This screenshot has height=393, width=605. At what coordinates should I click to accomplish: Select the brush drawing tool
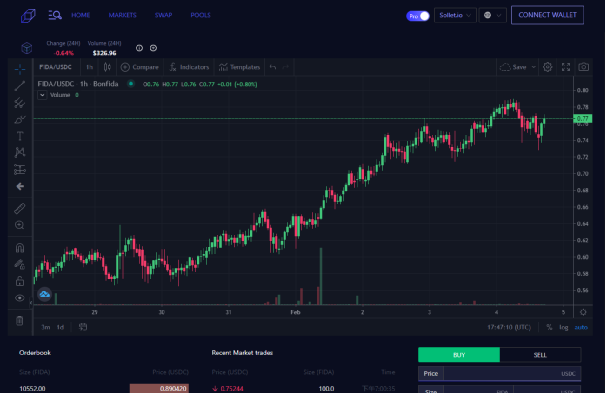(20, 120)
